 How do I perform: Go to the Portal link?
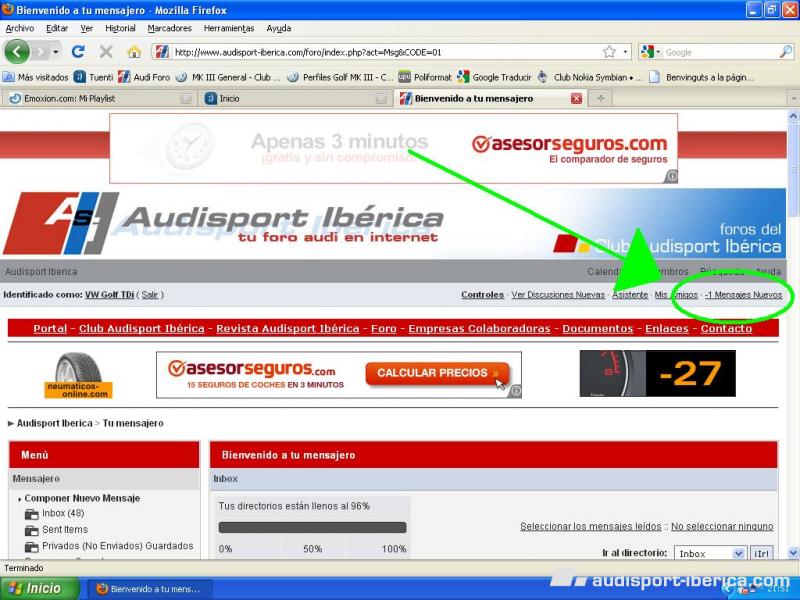point(50,329)
